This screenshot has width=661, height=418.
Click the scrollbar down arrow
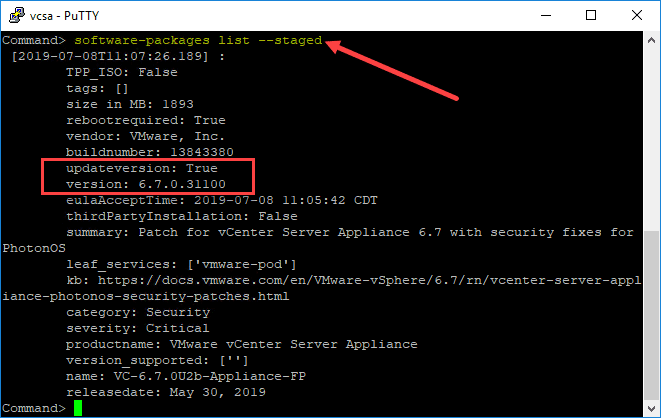pos(651,408)
